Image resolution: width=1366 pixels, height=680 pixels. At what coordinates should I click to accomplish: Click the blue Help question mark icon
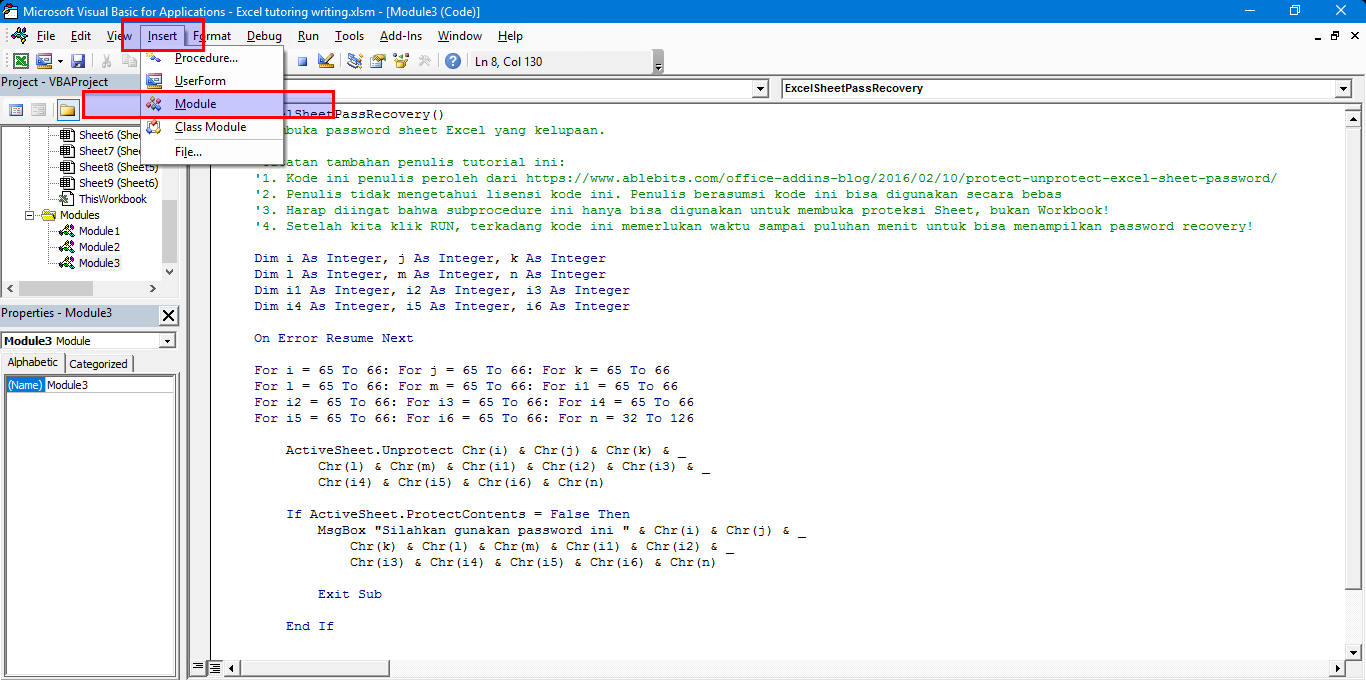tap(453, 61)
